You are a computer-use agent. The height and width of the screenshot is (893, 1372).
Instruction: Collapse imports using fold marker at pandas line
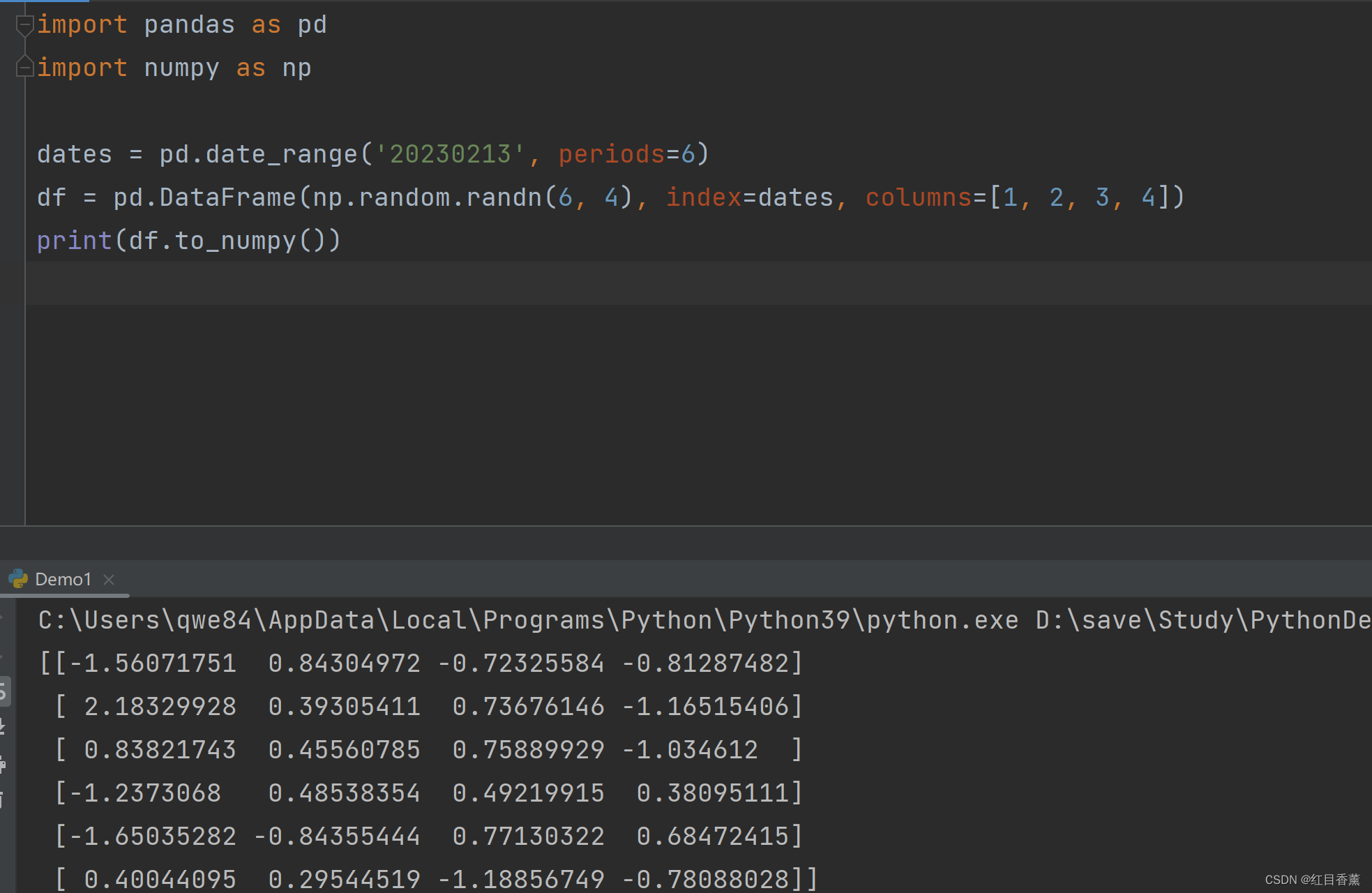[x=24, y=25]
